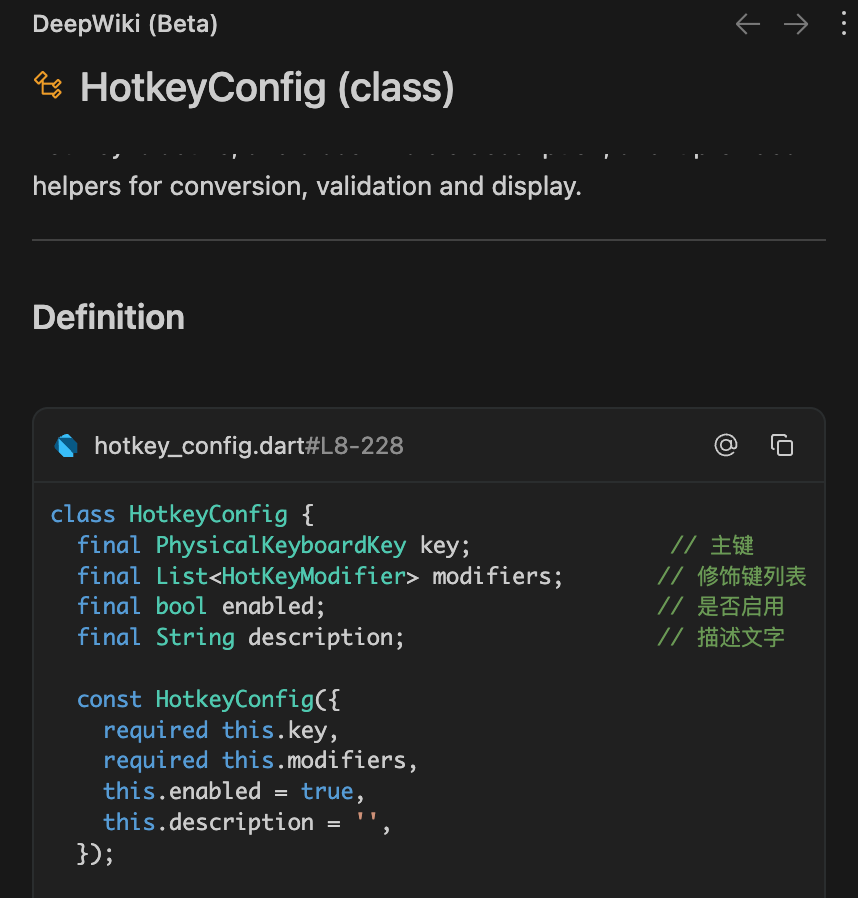Click 'final bool enabled;' line
Image resolution: width=858 pixels, height=898 pixels.
coord(201,606)
